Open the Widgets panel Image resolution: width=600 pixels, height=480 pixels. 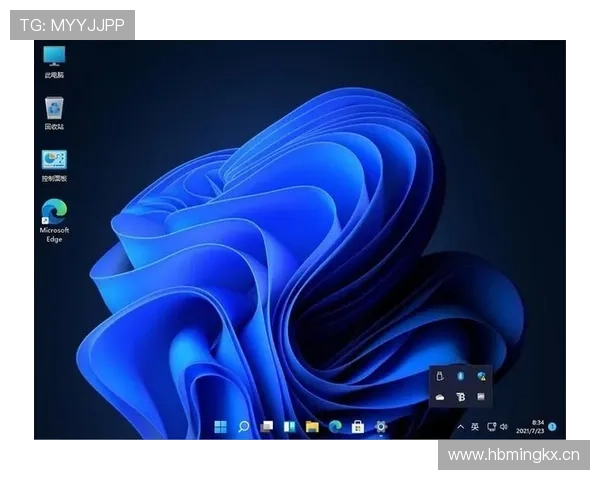(289, 427)
